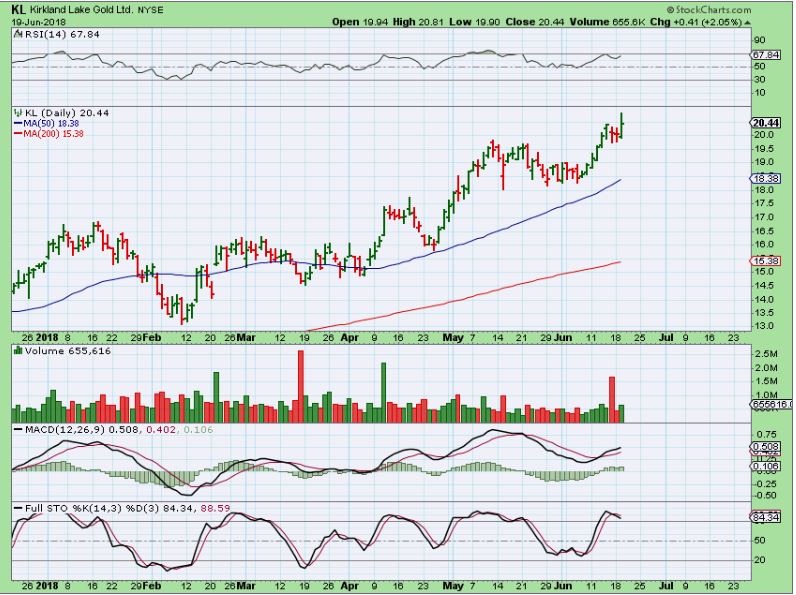Click the 0.106 histogram value in MACD legend
The height and width of the screenshot is (595, 796).
(x=198, y=429)
